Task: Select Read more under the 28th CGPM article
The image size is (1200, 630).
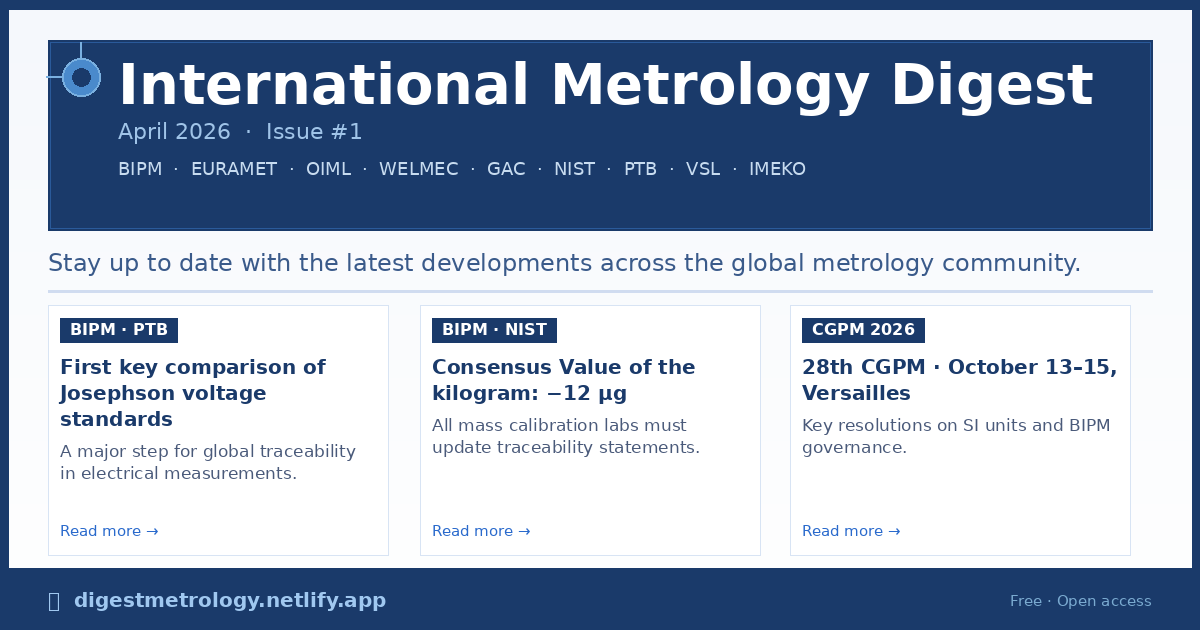Action: tap(851, 531)
